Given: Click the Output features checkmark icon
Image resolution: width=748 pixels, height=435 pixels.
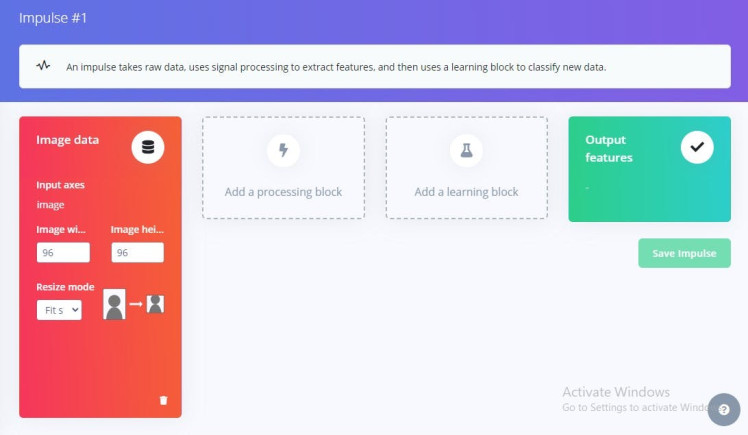Looking at the screenshot, I should [x=697, y=147].
